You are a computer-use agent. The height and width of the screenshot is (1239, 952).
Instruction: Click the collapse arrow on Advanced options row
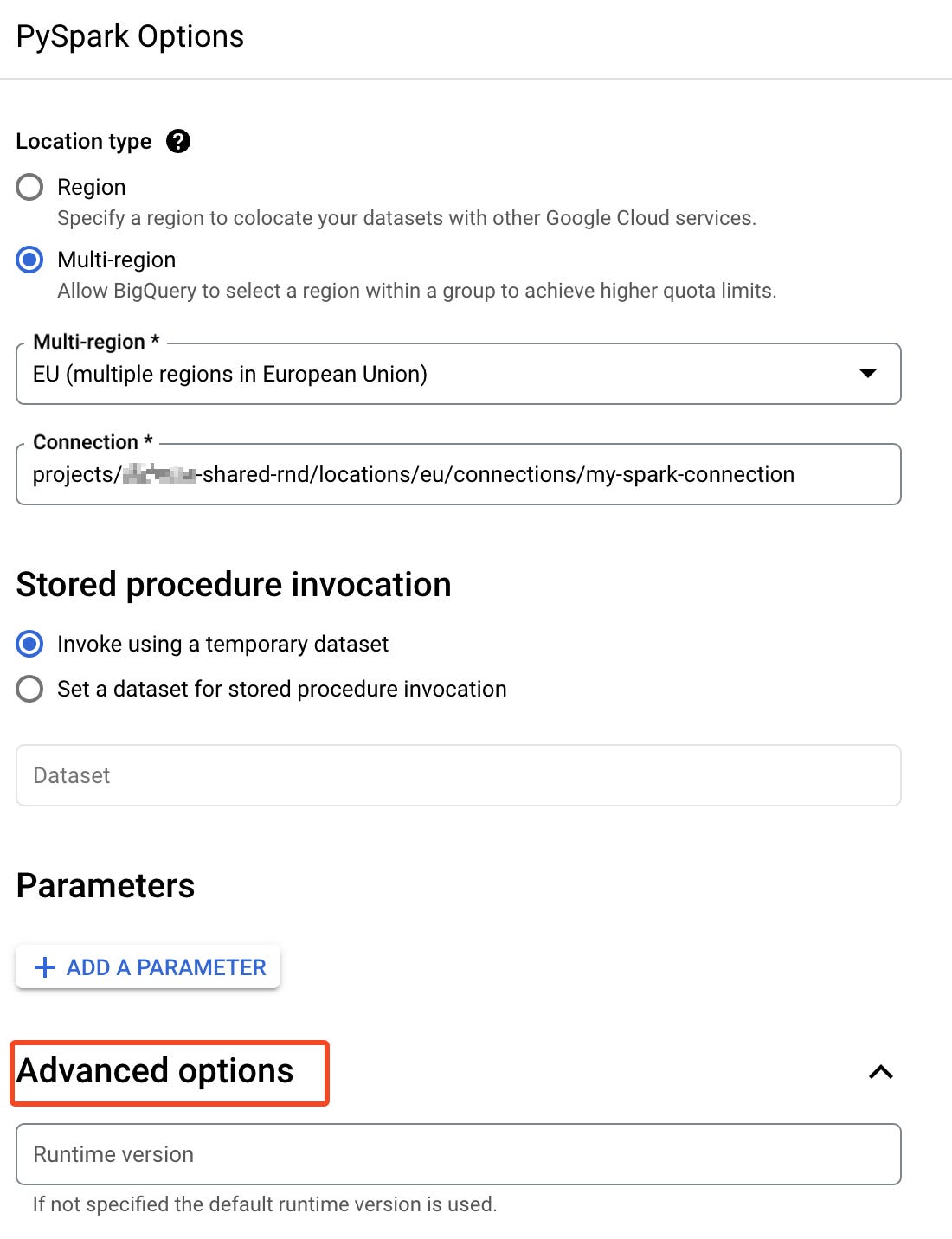click(881, 1072)
